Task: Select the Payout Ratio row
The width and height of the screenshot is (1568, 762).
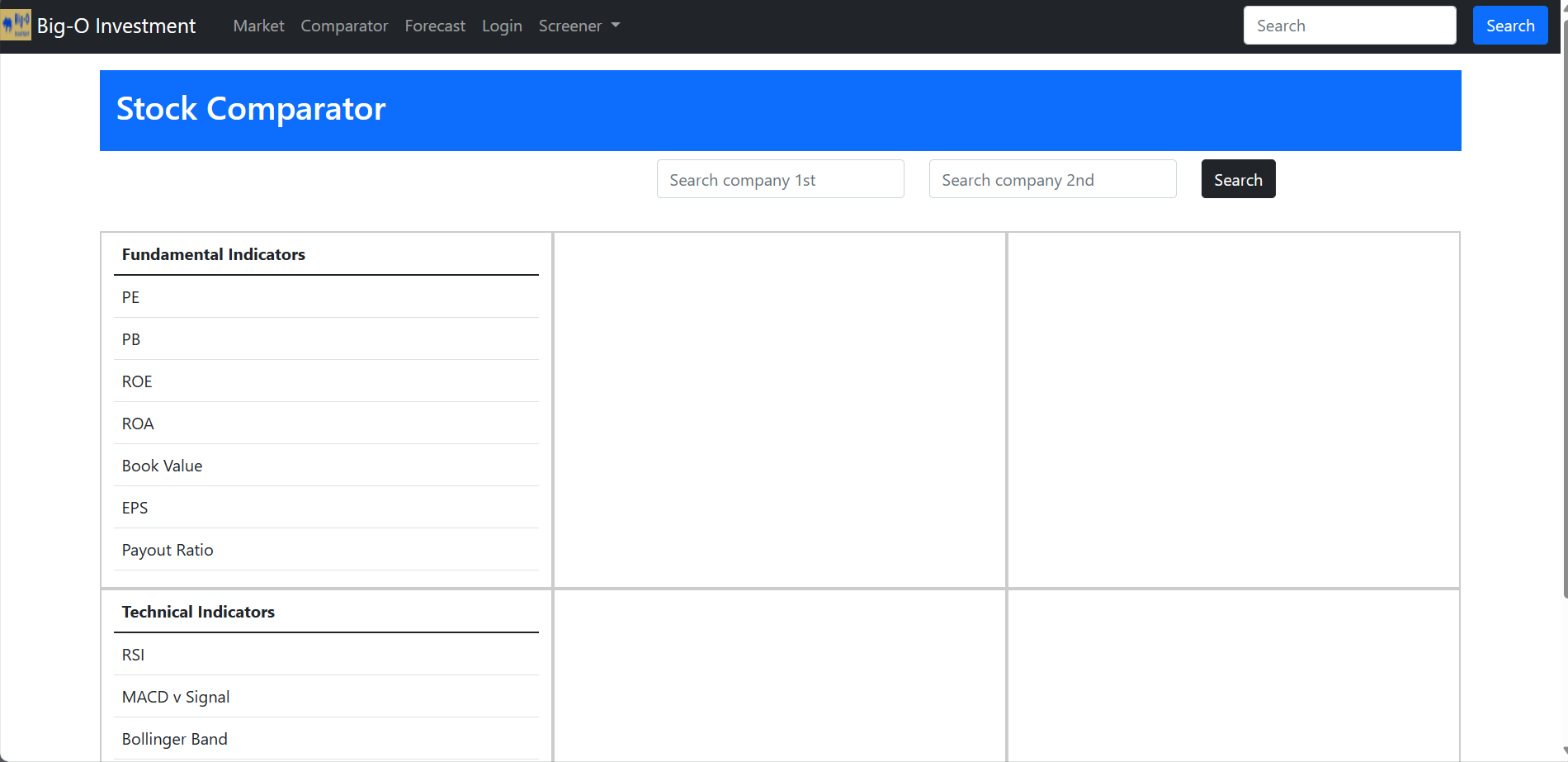Action: pos(326,550)
